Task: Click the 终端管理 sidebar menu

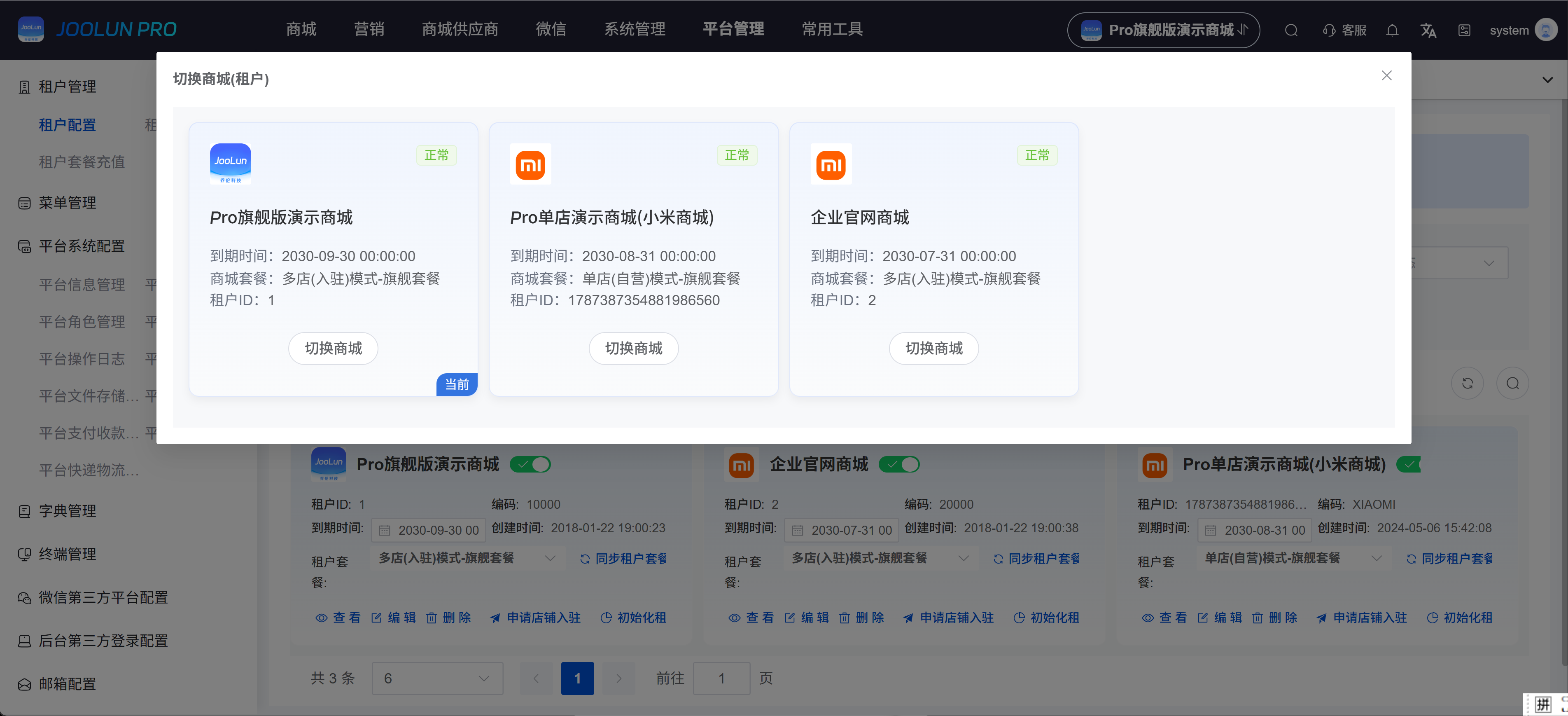Action: coord(68,554)
